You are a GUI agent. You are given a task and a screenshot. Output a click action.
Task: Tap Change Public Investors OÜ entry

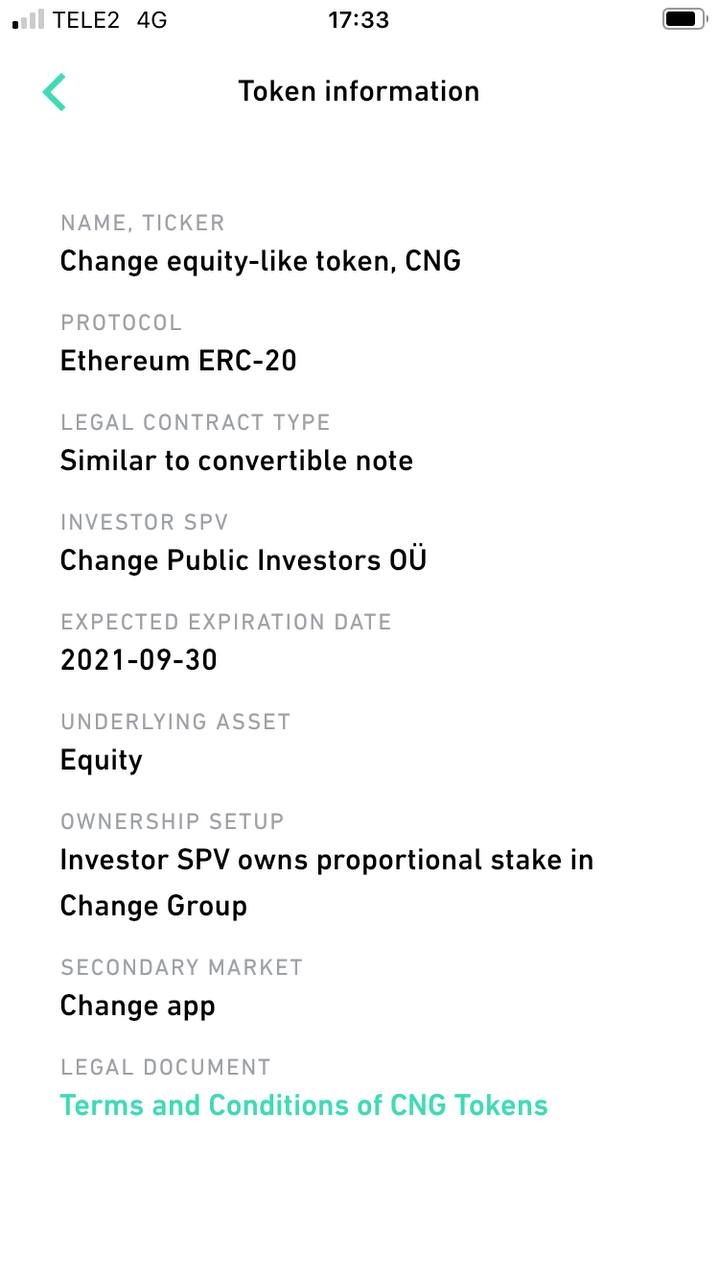click(243, 560)
